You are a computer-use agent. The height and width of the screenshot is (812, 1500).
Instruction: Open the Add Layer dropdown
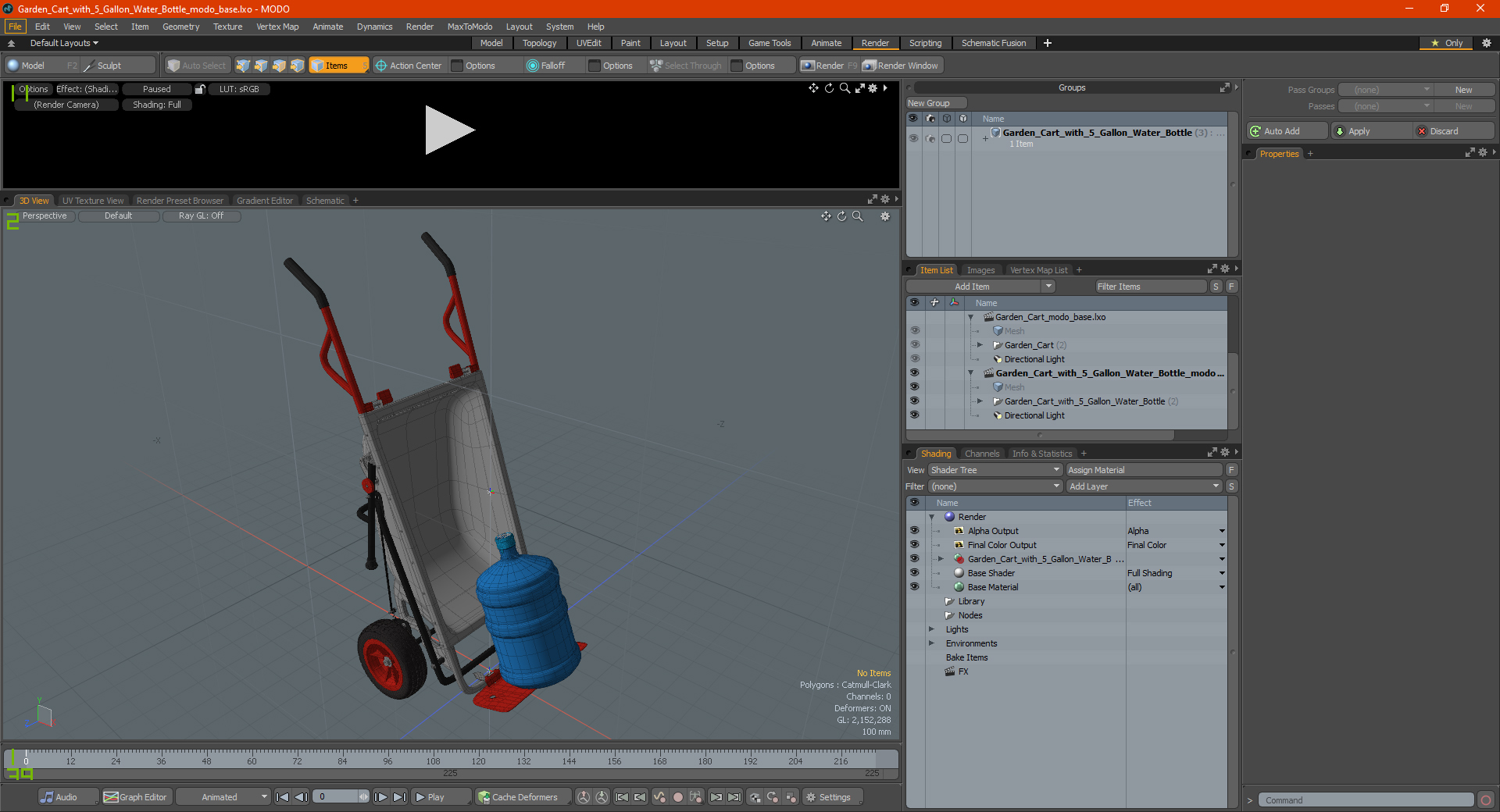pos(1145,486)
